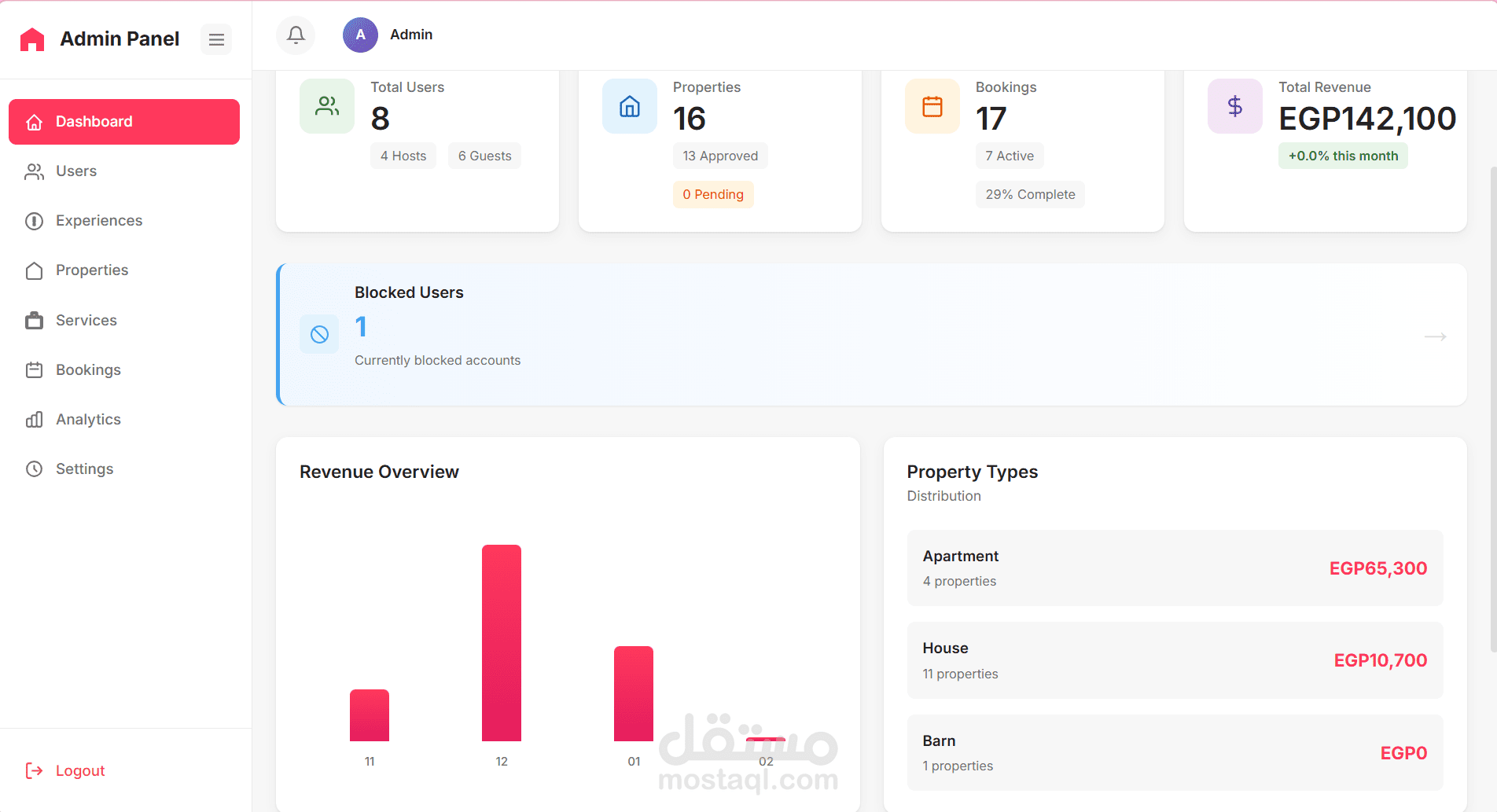Open the notifications bell

click(x=296, y=35)
